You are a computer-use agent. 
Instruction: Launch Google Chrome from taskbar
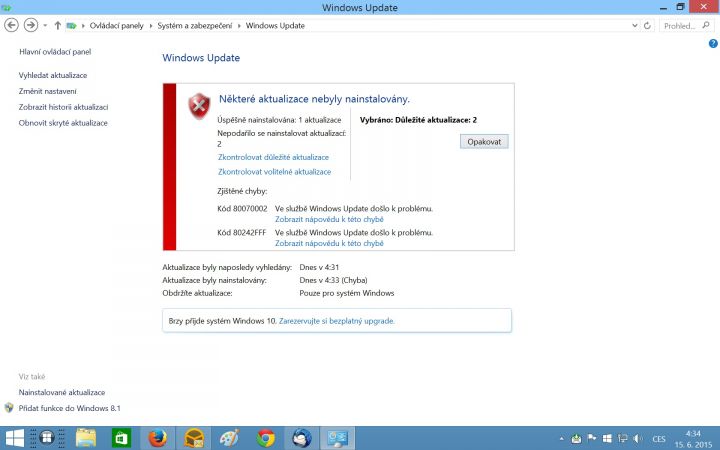(266, 438)
